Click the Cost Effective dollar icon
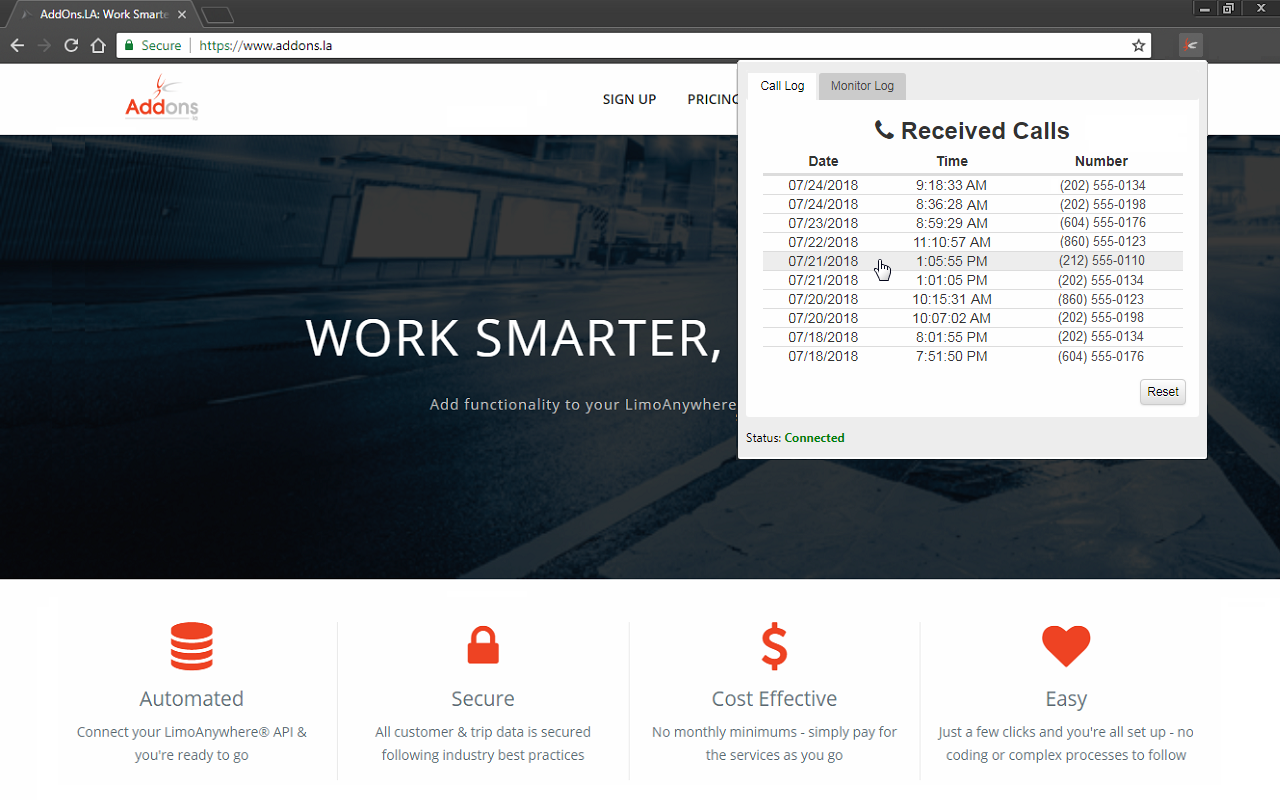The width and height of the screenshot is (1280, 800). [774, 646]
